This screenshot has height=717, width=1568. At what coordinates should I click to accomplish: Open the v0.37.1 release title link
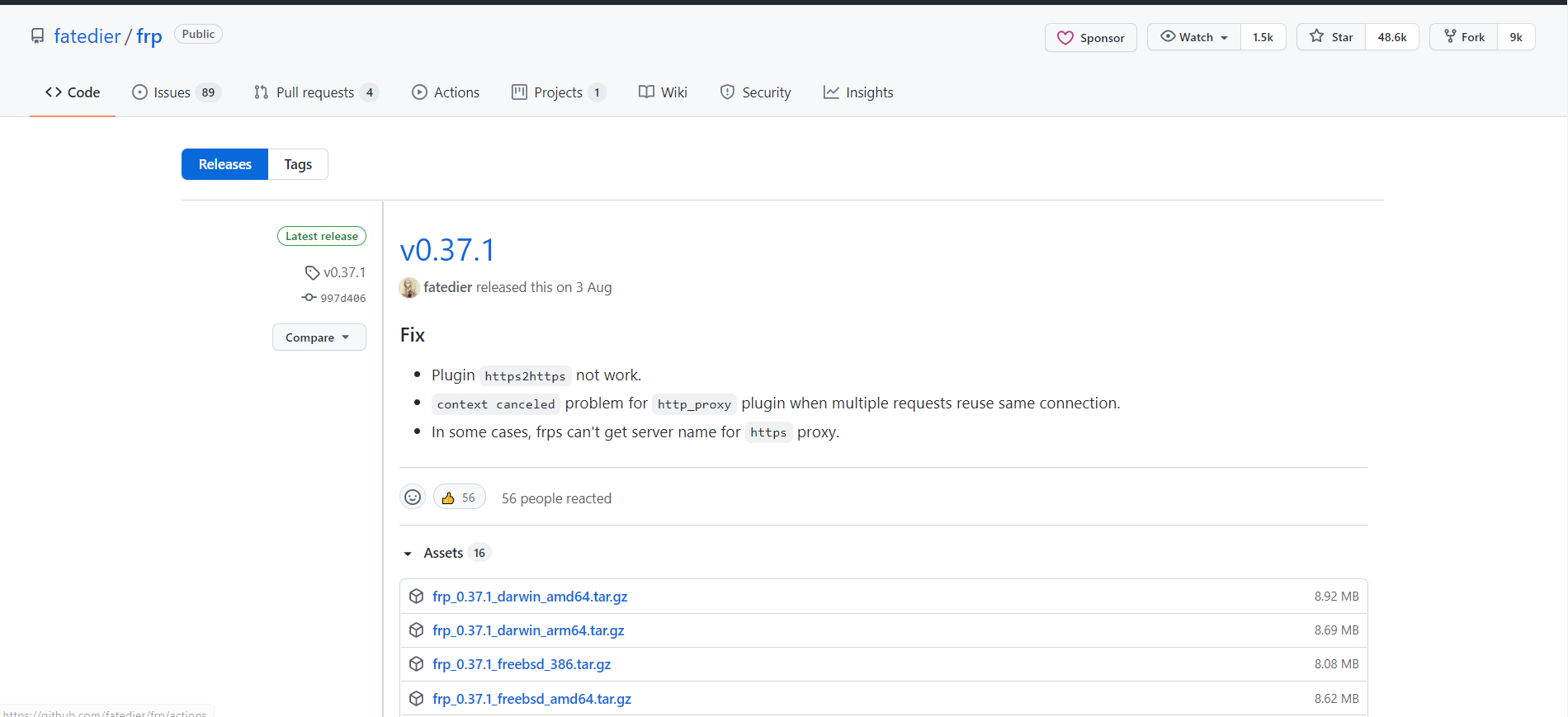coord(447,250)
